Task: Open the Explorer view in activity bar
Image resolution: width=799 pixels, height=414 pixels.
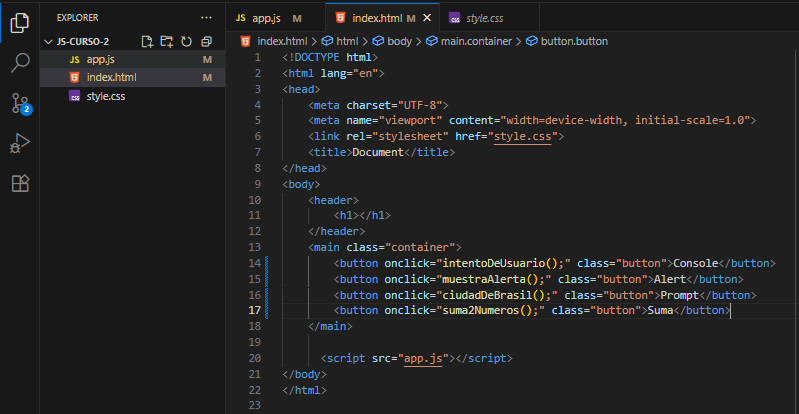Action: coord(20,23)
